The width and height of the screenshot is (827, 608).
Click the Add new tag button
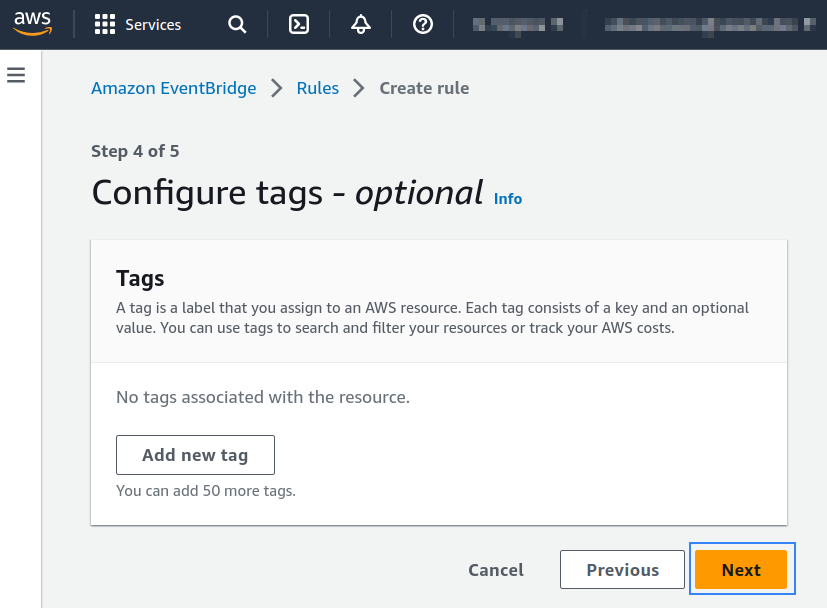click(195, 455)
